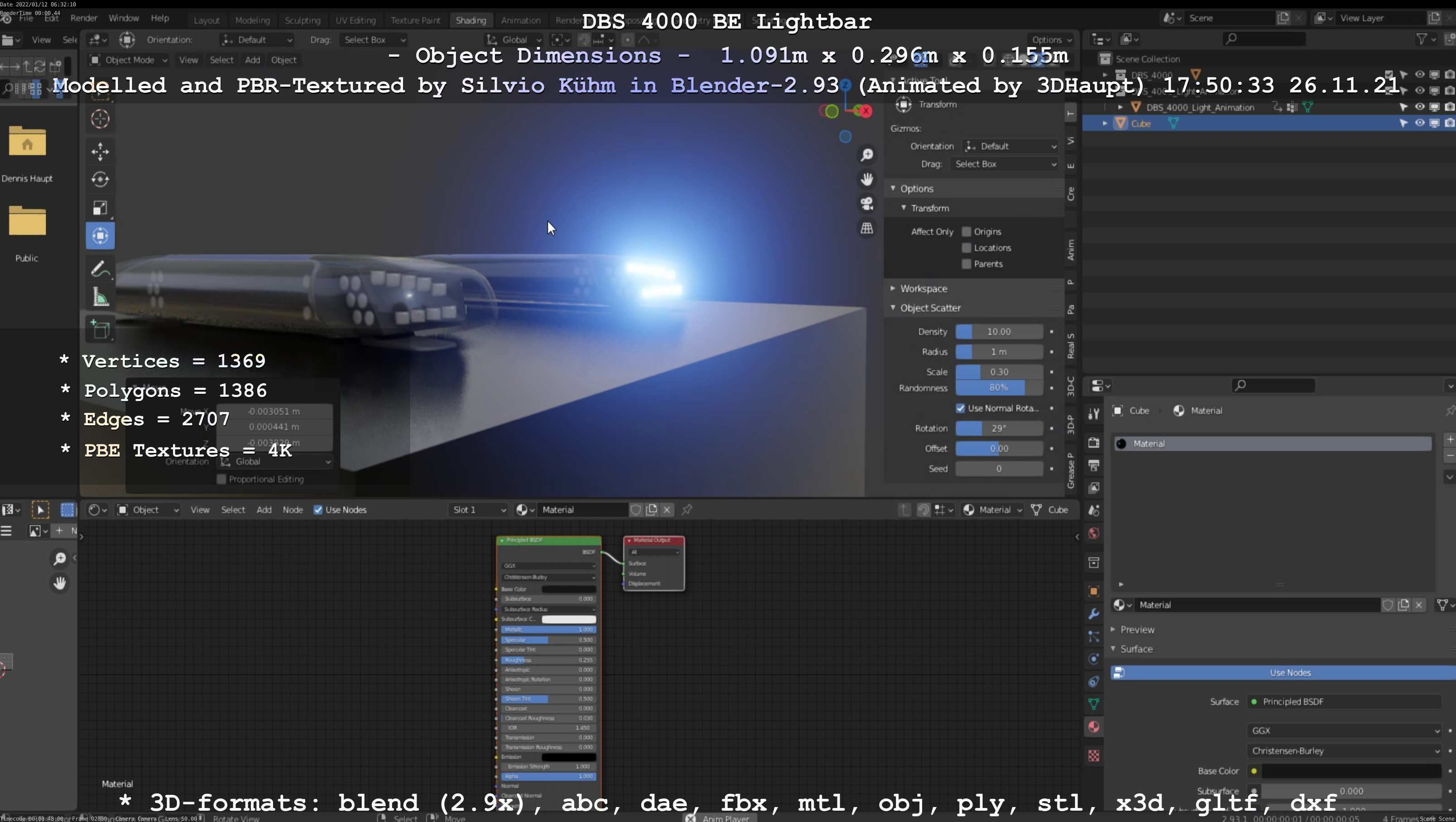Screen dimensions: 1456x822
Task: Open Material properties tab icon
Action: (x=1094, y=727)
